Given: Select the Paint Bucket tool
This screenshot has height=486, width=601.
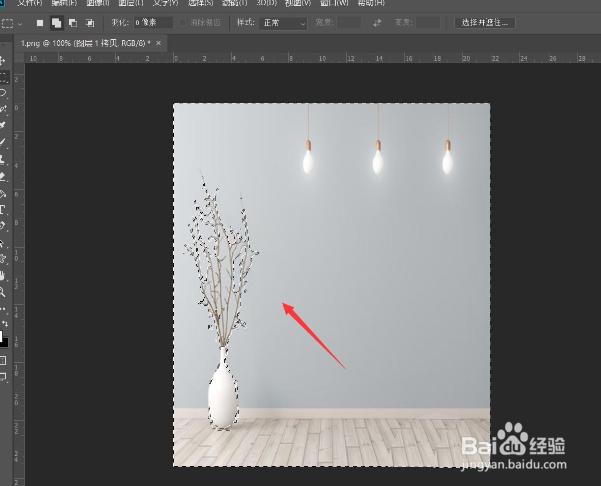Looking at the screenshot, I should [x=3, y=193].
